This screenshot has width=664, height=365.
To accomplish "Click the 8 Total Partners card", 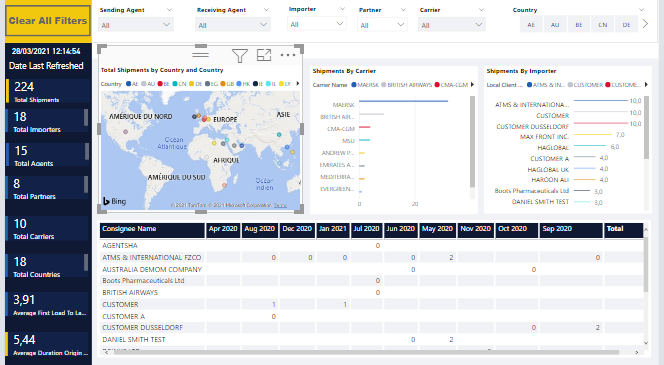I will 47,188.
